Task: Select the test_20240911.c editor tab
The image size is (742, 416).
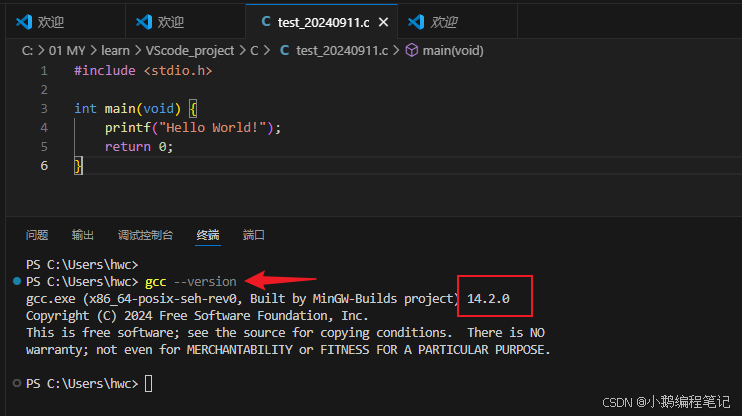Action: tap(323, 22)
